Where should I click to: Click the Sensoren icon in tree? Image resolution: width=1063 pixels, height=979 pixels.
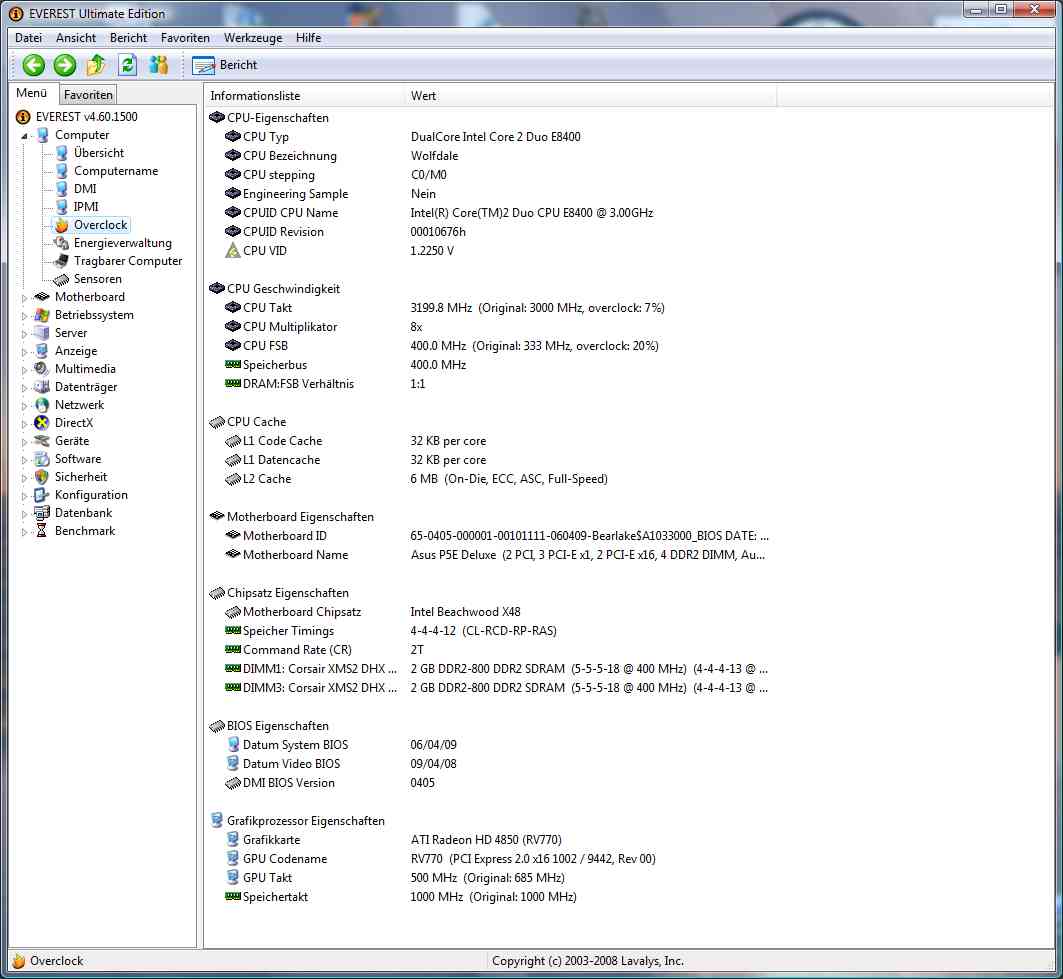pos(62,279)
